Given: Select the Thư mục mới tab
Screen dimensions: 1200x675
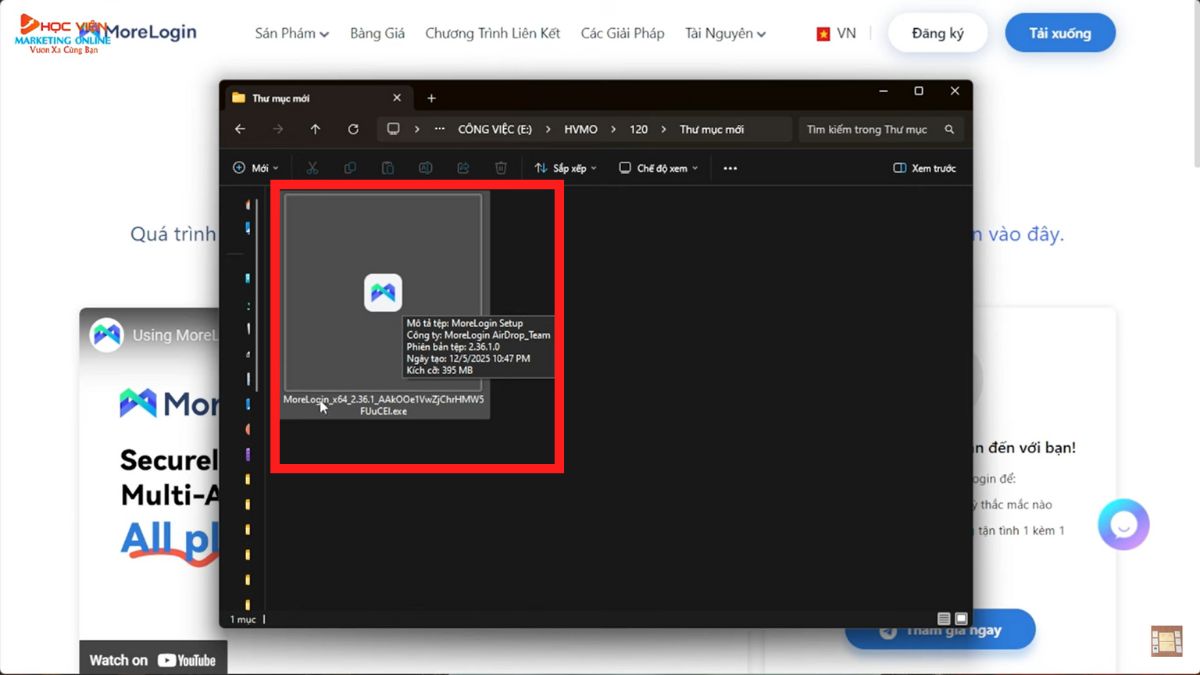Looking at the screenshot, I should click(316, 98).
